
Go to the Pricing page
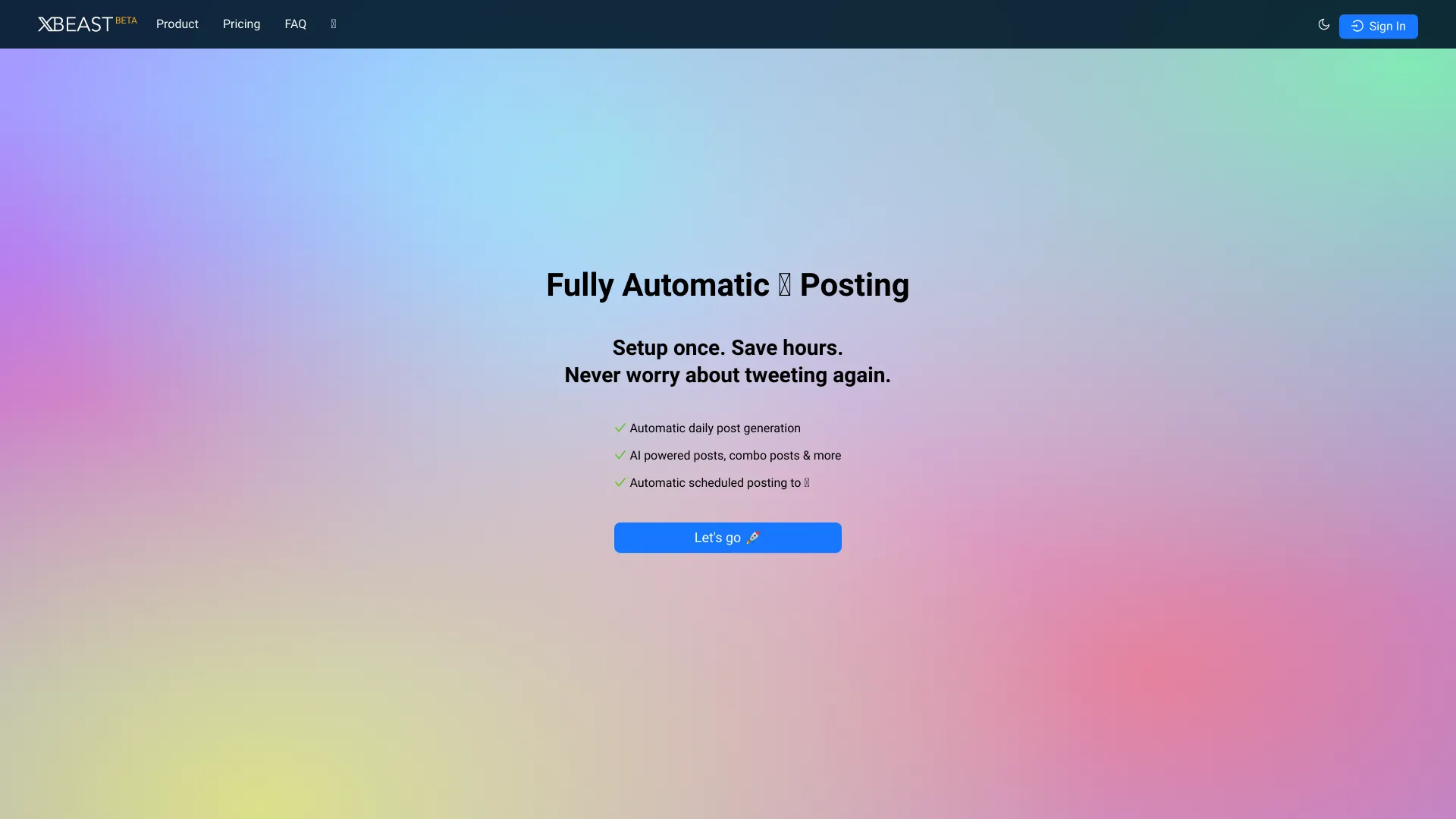[241, 24]
